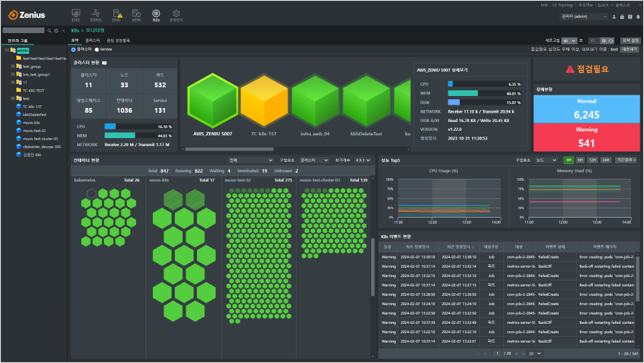Expand the admin tree node
Screen dimensions: 644x363
[x=7, y=50]
